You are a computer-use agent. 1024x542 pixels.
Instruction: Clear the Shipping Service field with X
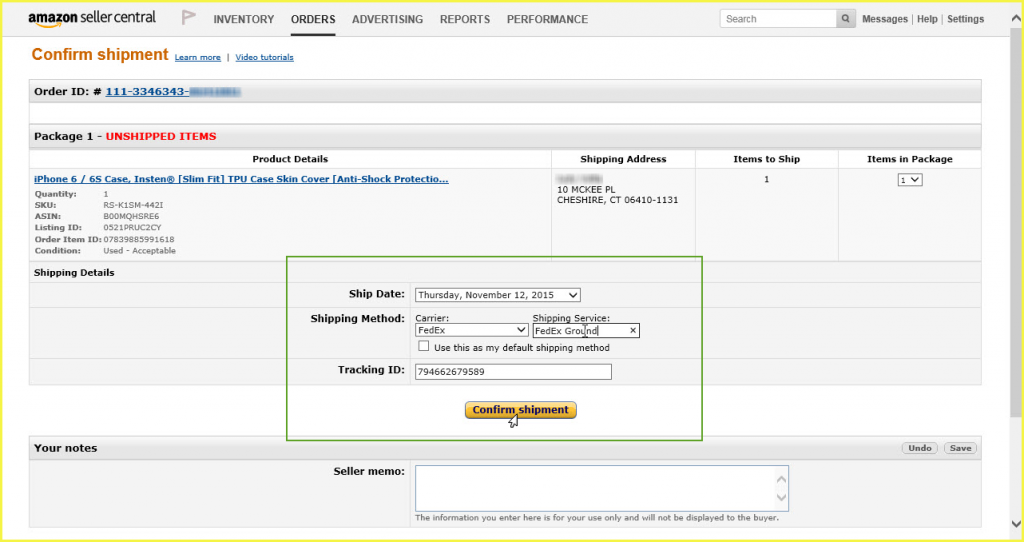(632, 331)
